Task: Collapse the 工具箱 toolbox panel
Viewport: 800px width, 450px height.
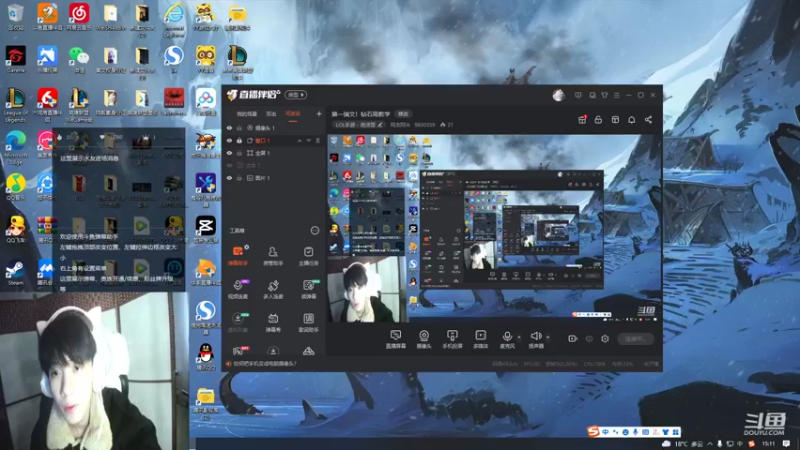Action: (x=315, y=231)
